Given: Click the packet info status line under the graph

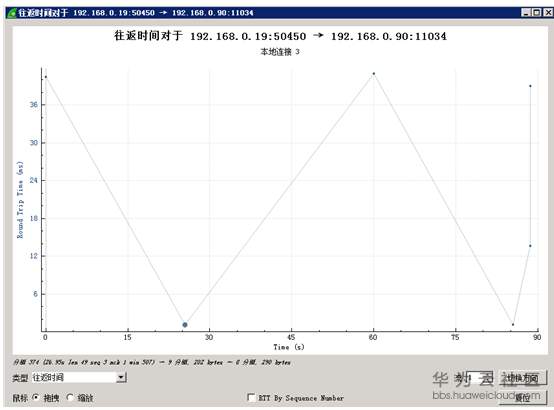Looking at the screenshot, I should tap(152, 362).
